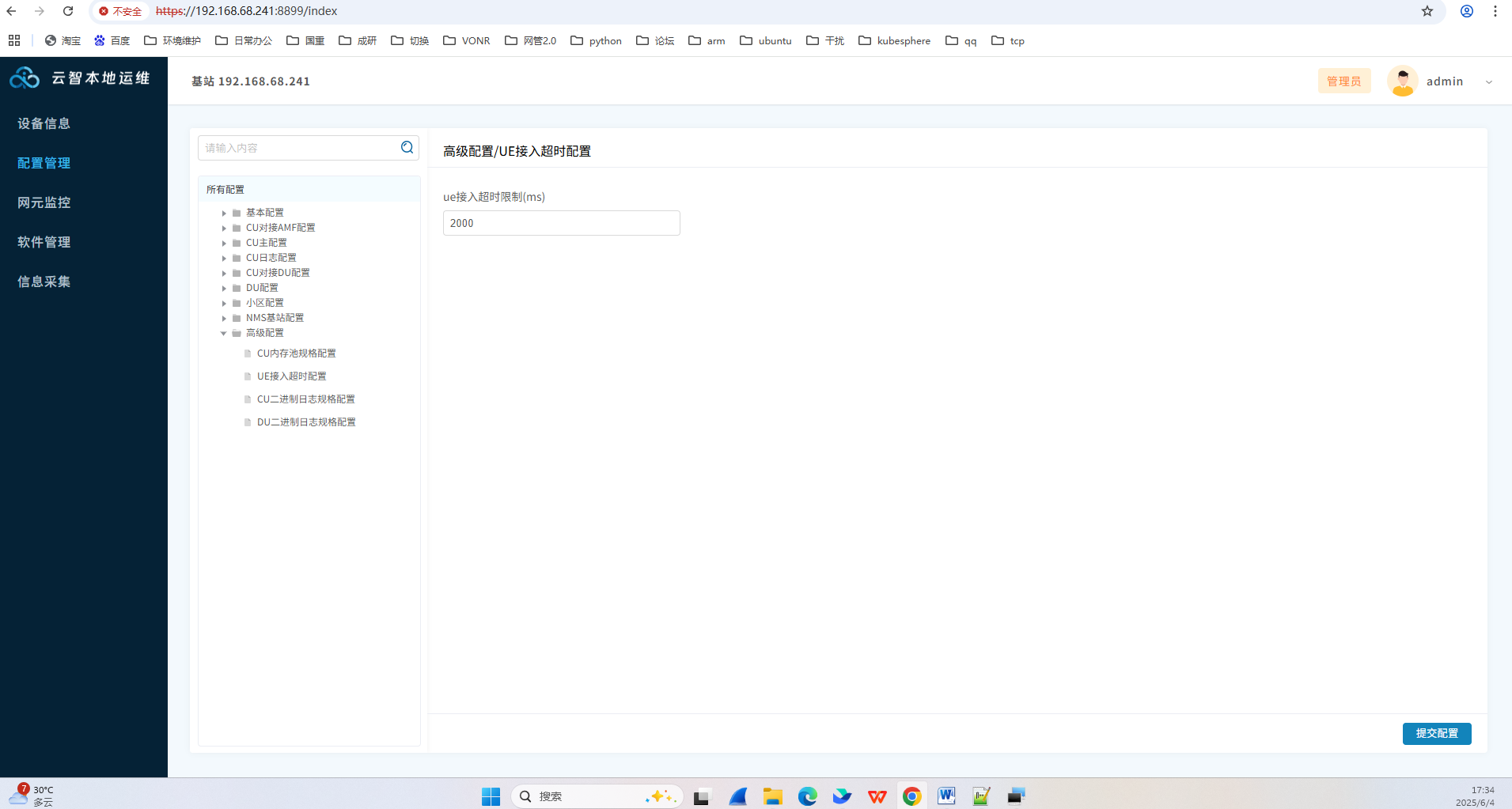Viewport: 1512px width, 809px height.
Task: Click the weather widget showing 30°C
Action: click(32, 796)
